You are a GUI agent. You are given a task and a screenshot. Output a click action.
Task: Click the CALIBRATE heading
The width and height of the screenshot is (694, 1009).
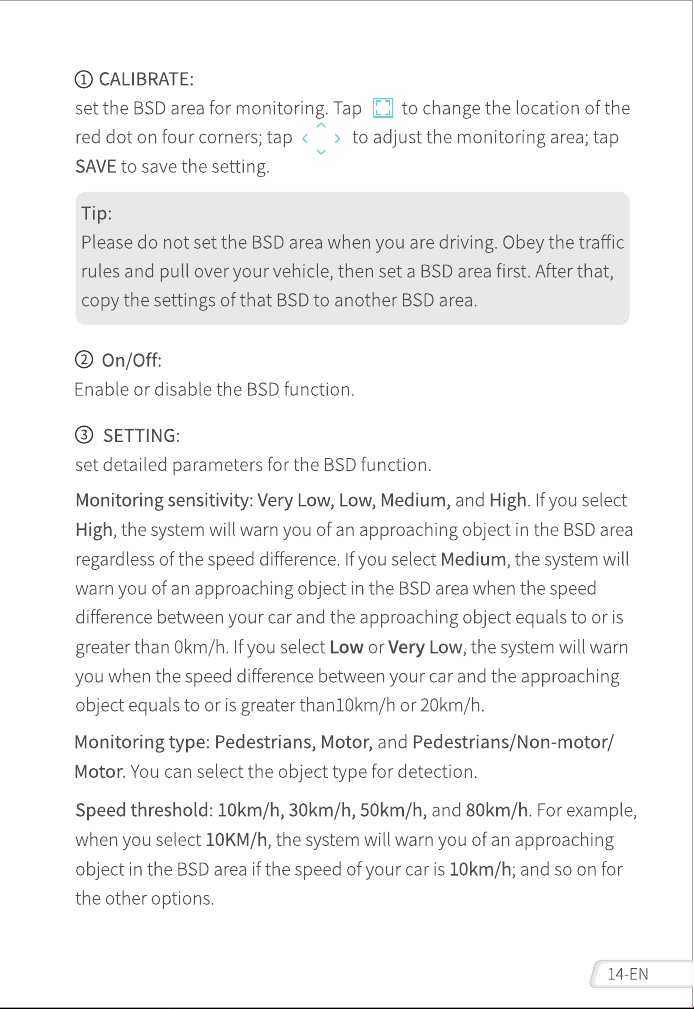click(145, 79)
